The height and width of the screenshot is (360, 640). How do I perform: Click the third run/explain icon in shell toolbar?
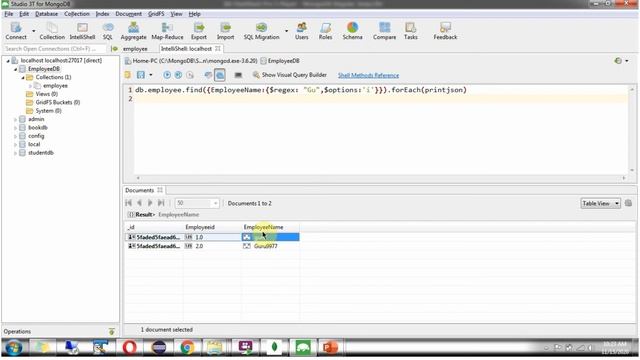click(190, 75)
